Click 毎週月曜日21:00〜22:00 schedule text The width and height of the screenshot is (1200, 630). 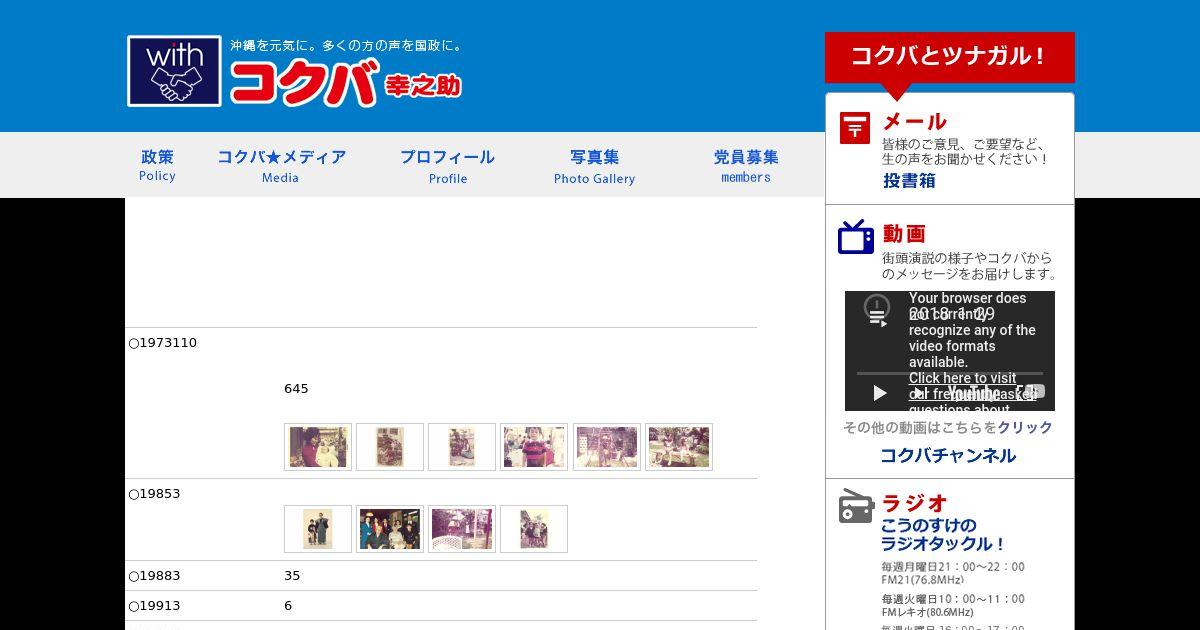point(953,567)
